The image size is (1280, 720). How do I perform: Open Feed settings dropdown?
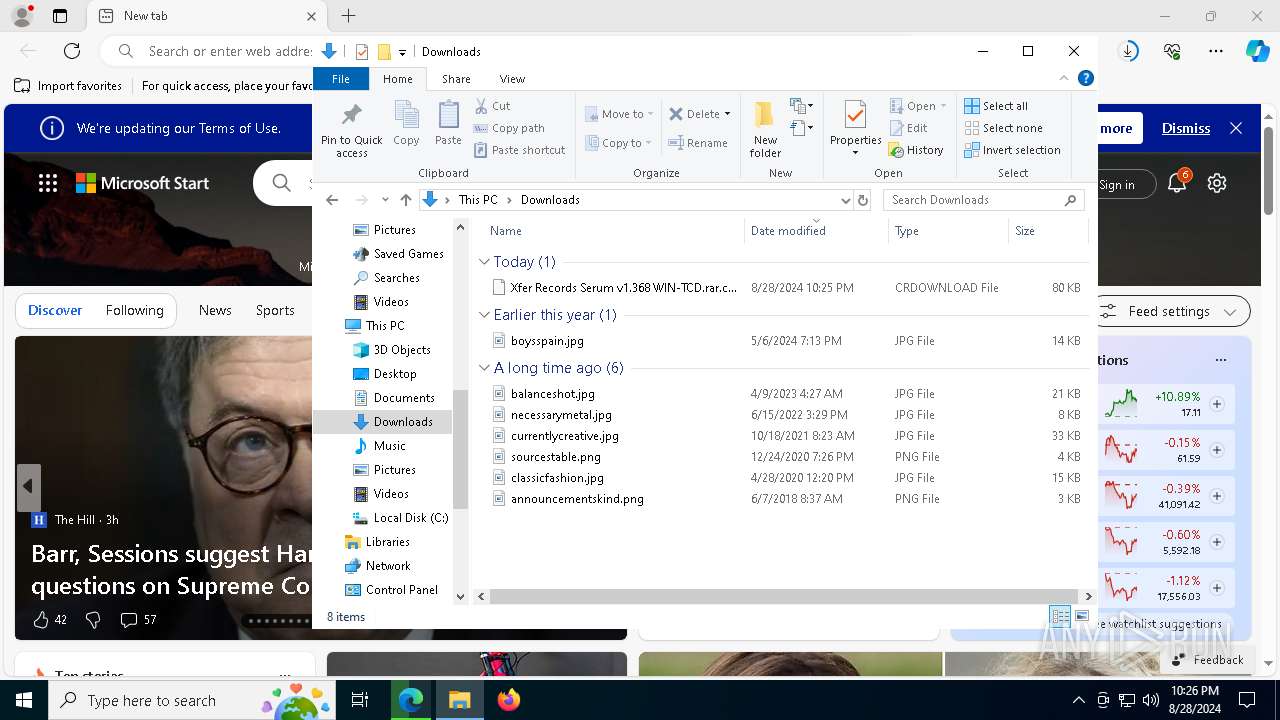(x=1172, y=311)
